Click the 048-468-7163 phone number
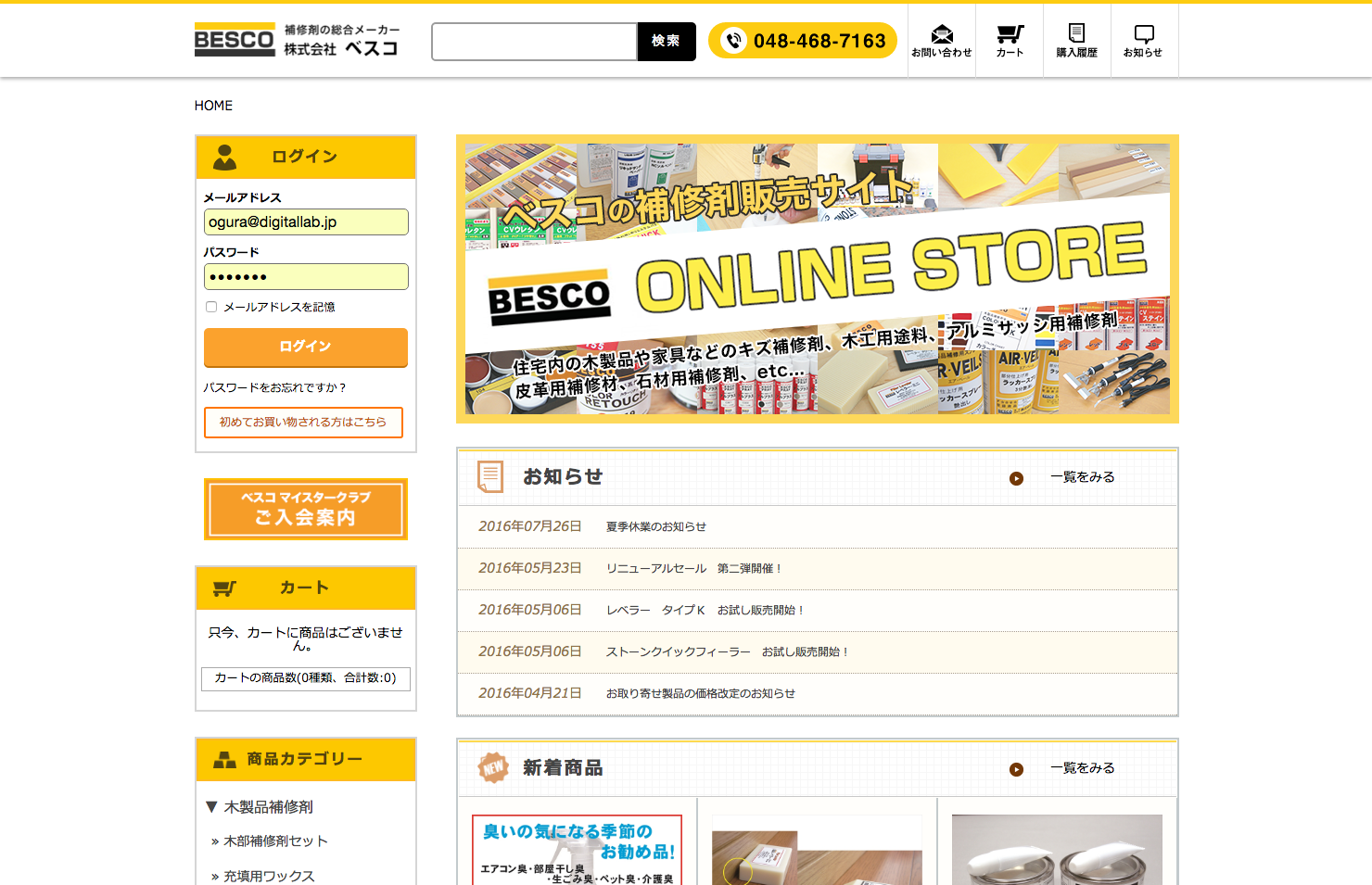This screenshot has width=1372, height=885. pyautogui.click(x=819, y=41)
